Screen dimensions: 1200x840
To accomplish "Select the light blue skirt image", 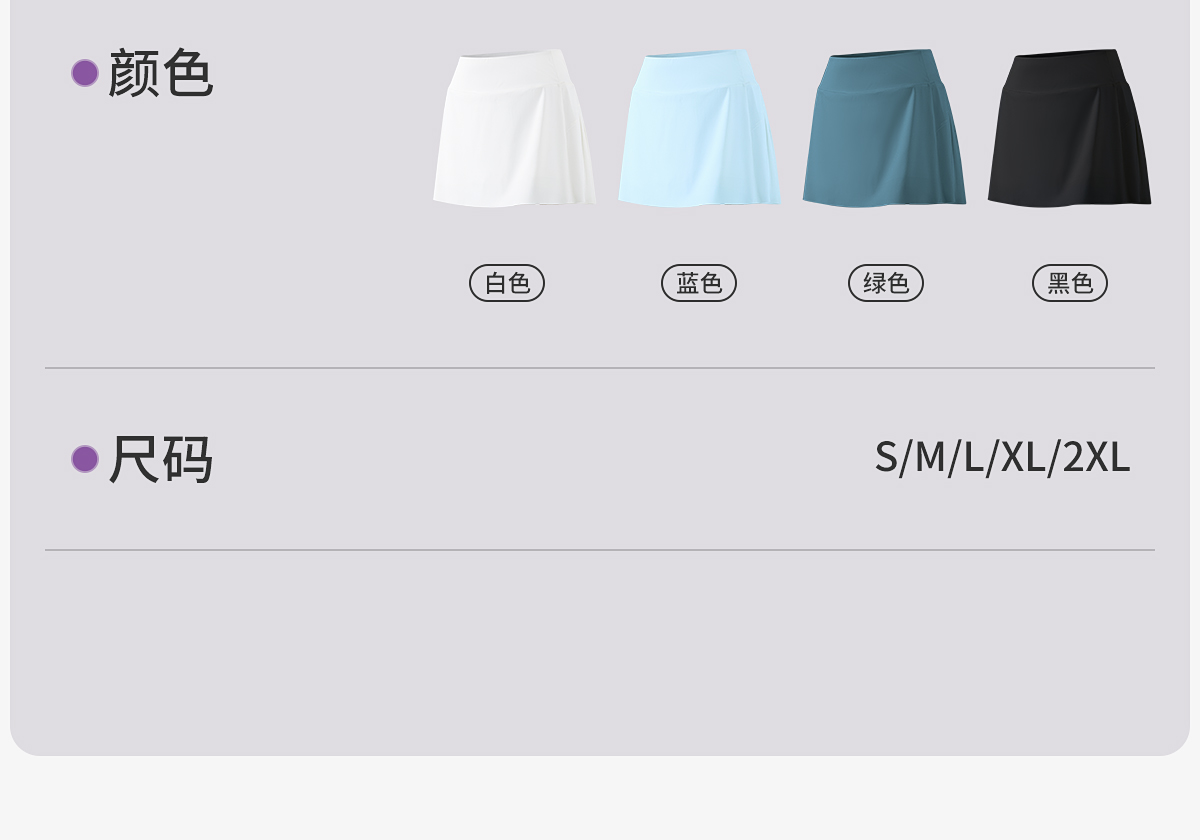I will [699, 128].
